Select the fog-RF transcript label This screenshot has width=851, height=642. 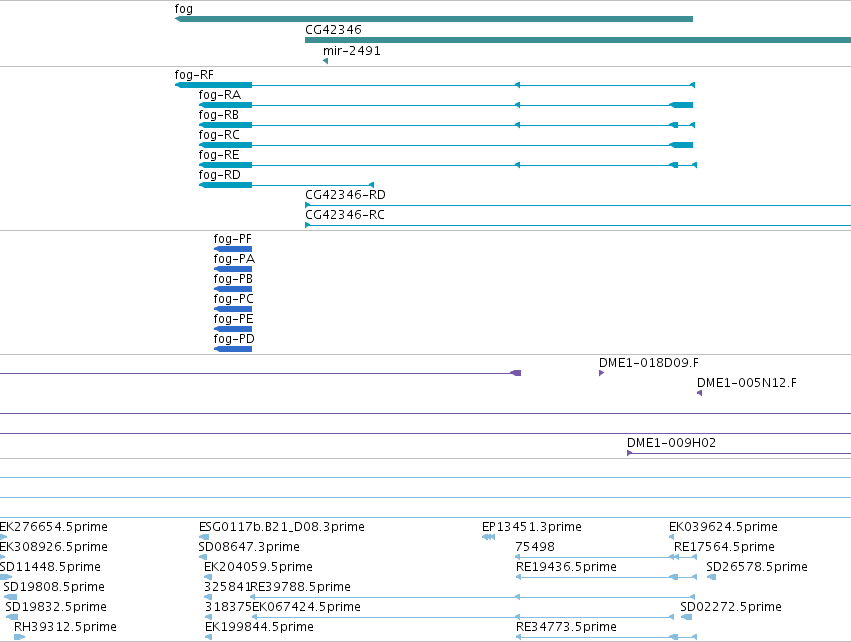coord(194,74)
